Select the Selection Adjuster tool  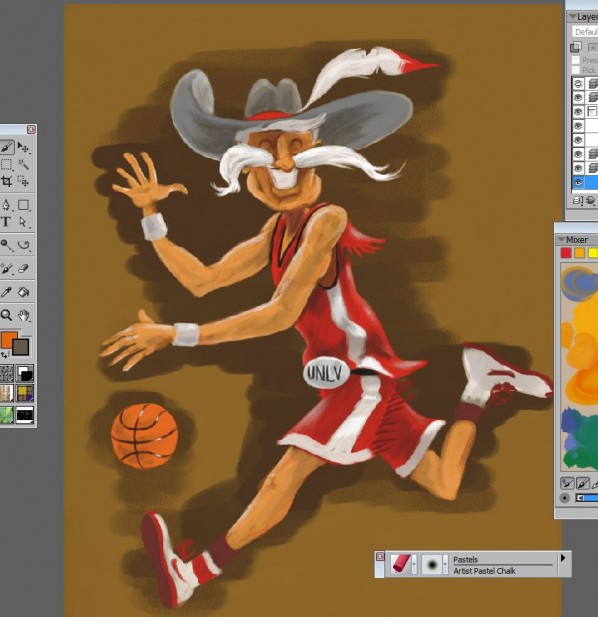pyautogui.click(x=24, y=181)
